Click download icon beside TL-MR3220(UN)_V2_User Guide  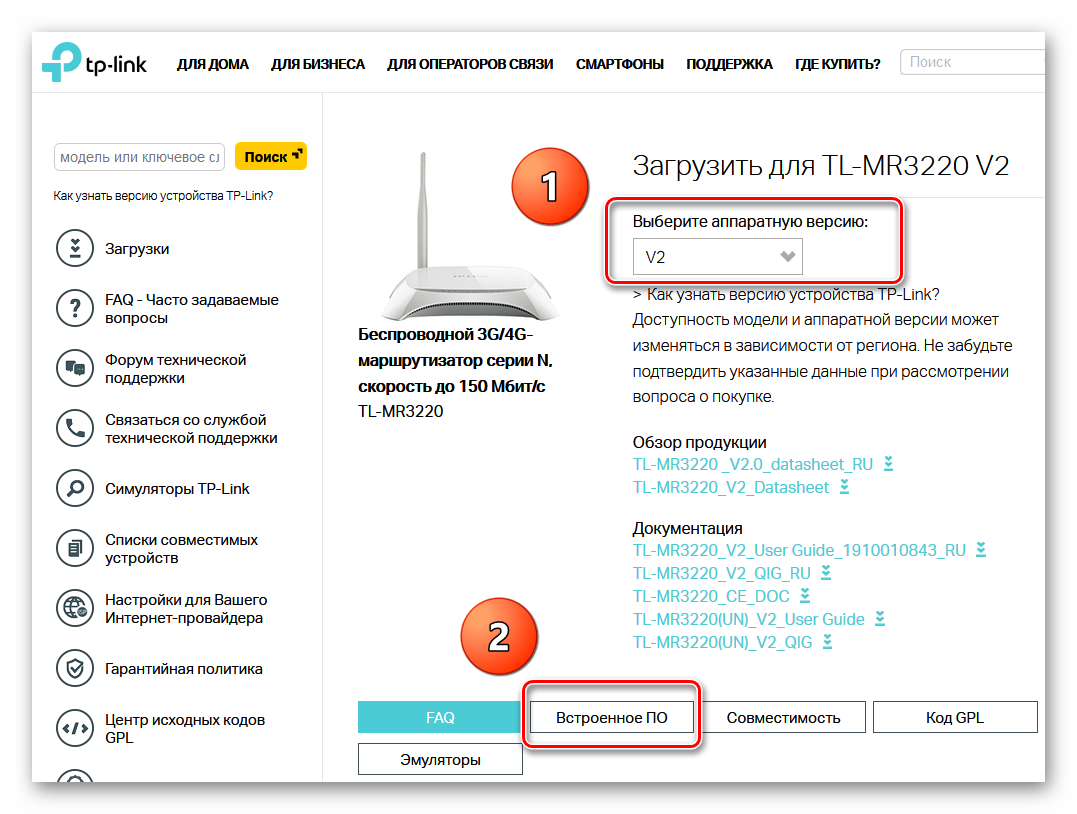880,619
